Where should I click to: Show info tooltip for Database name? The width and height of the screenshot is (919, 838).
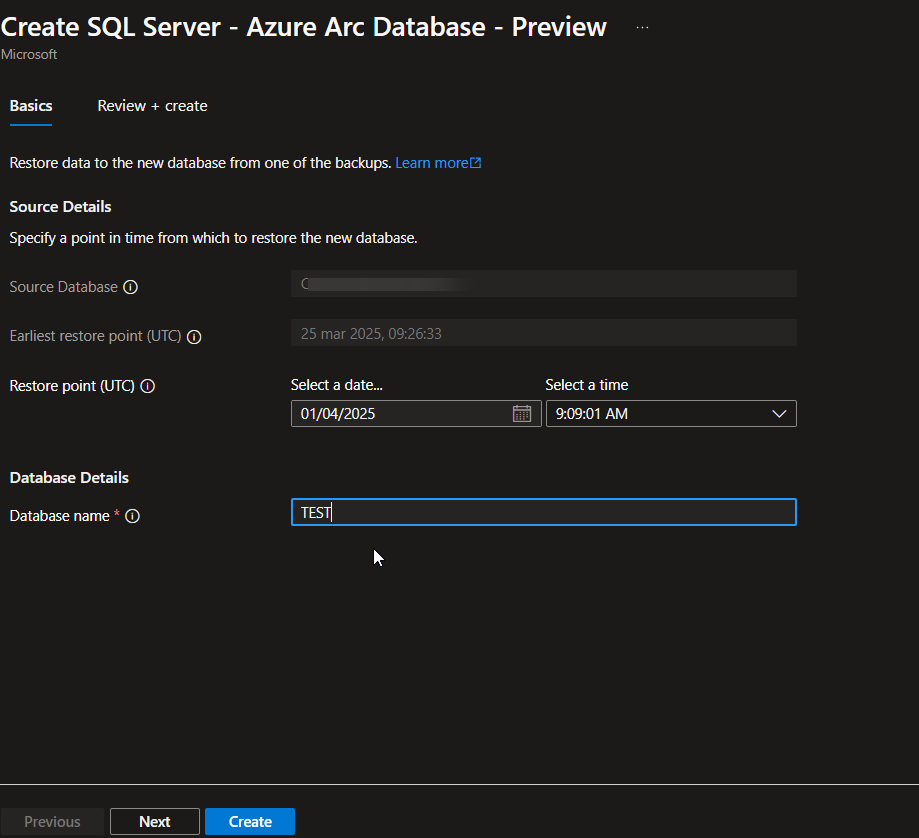point(132,516)
